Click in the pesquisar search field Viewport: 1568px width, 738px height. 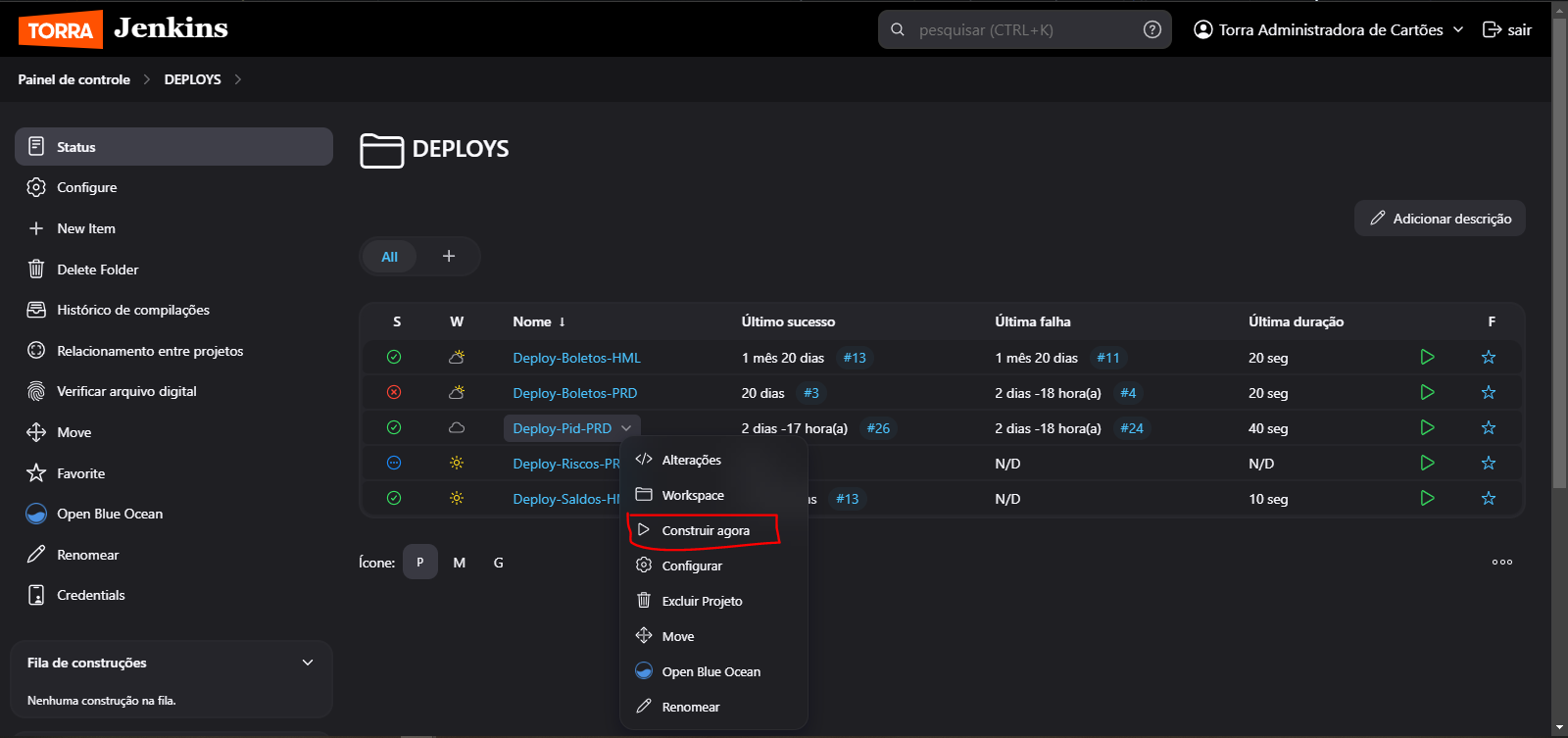tap(1019, 30)
